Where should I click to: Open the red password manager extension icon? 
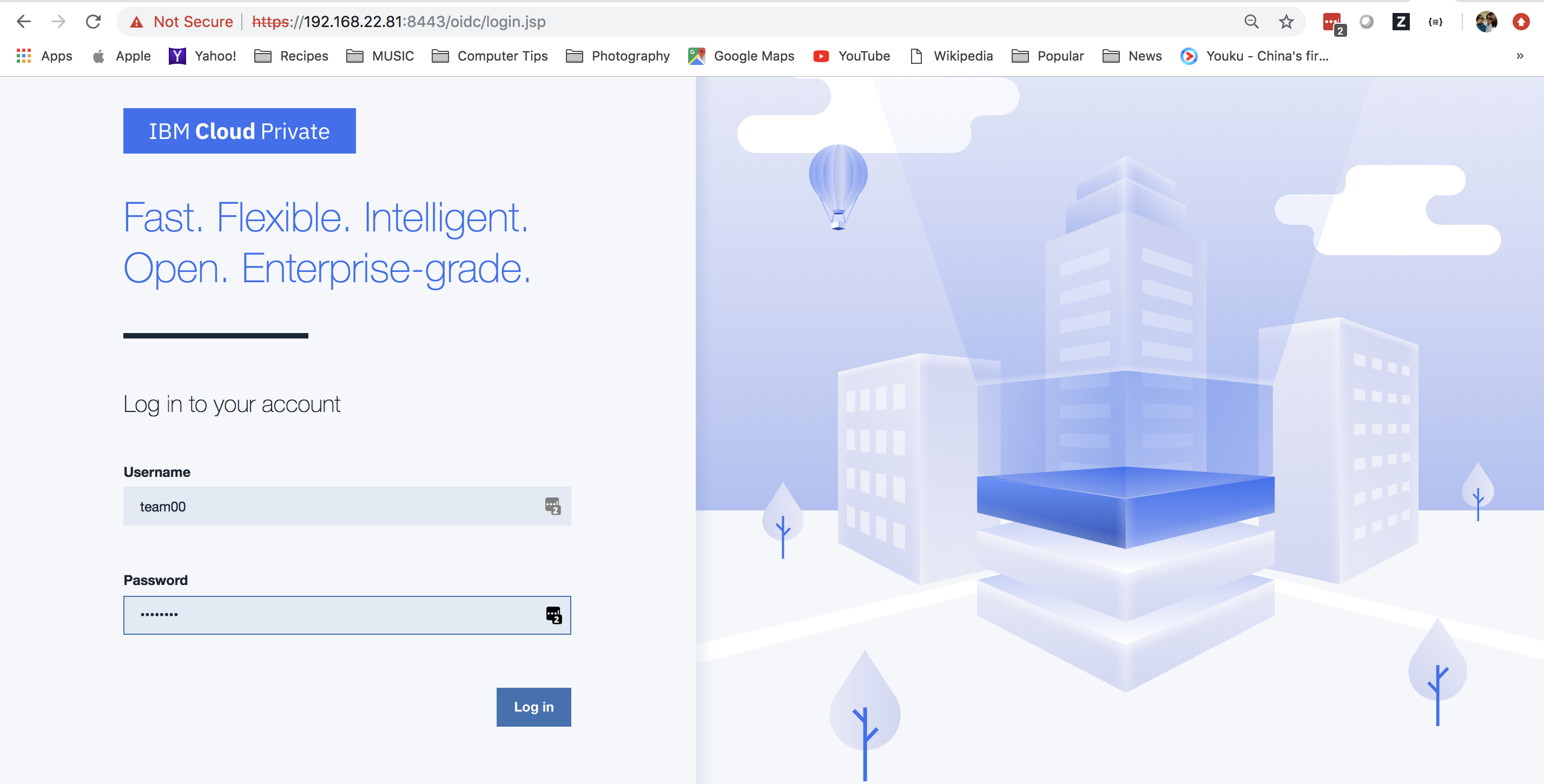point(1334,23)
